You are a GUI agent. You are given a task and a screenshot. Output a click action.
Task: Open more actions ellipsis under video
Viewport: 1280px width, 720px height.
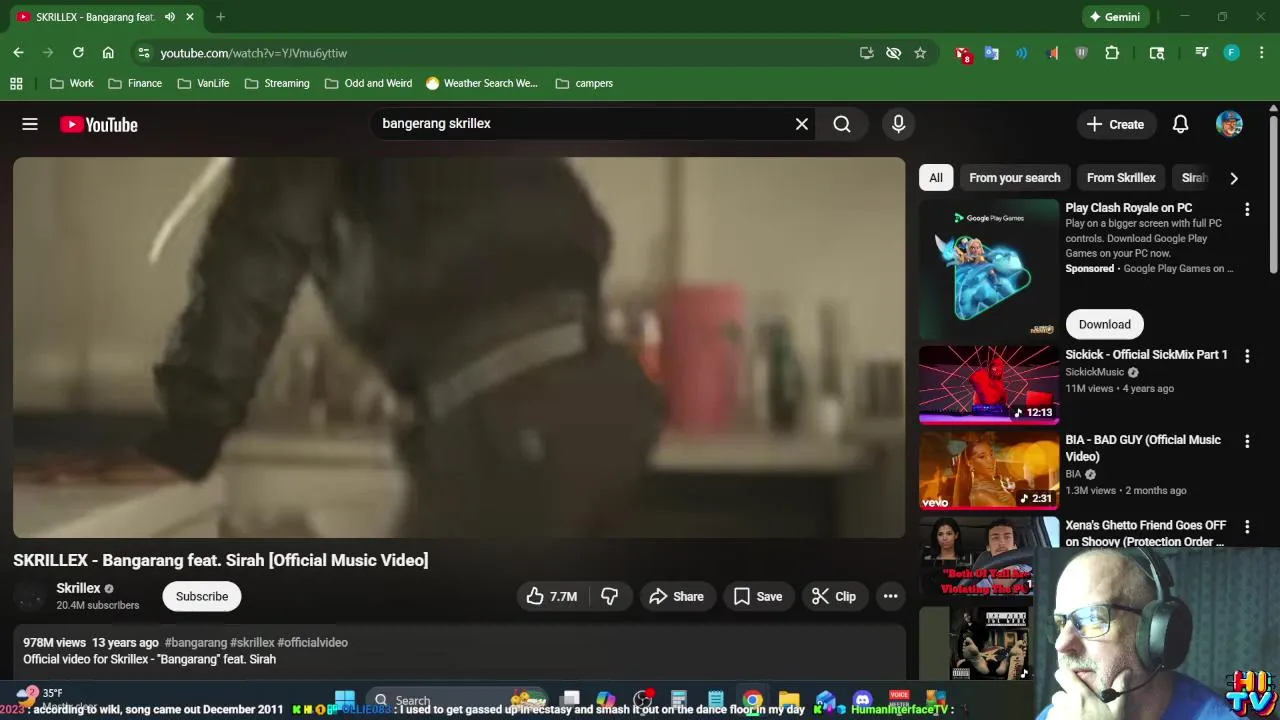pos(890,596)
